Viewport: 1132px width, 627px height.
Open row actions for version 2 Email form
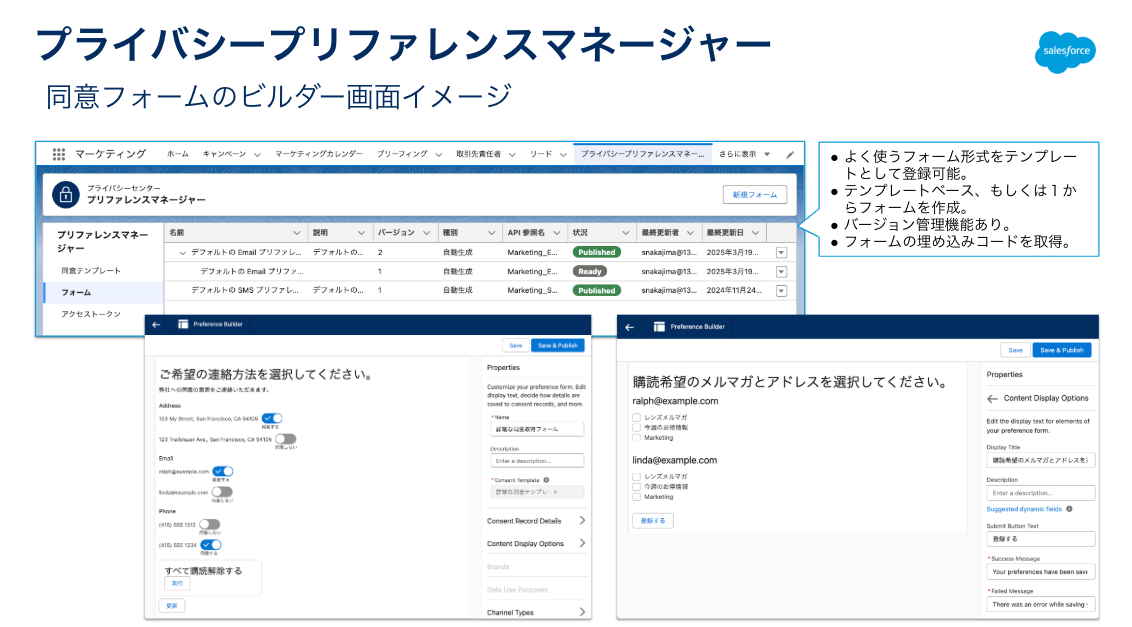[x=781, y=253]
